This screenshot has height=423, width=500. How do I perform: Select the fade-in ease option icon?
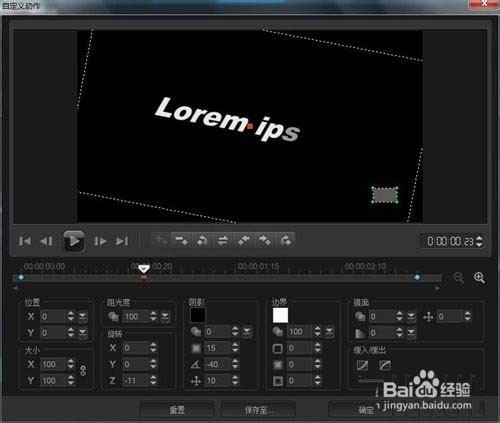[x=362, y=365]
